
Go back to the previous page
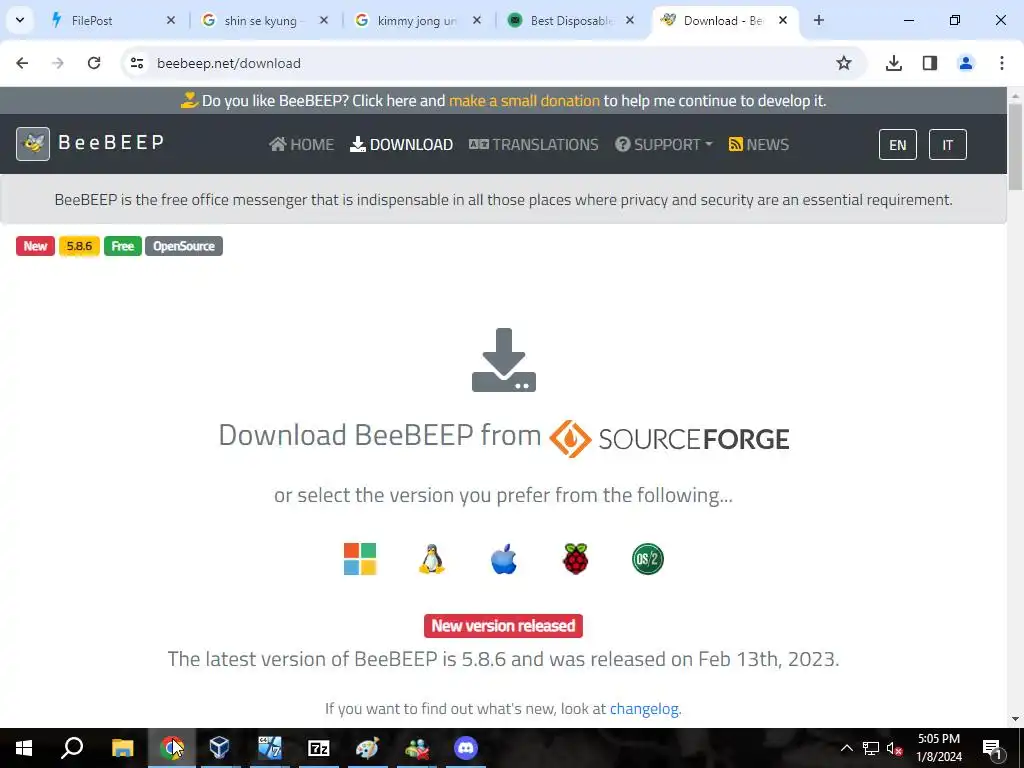pyautogui.click(x=22, y=63)
